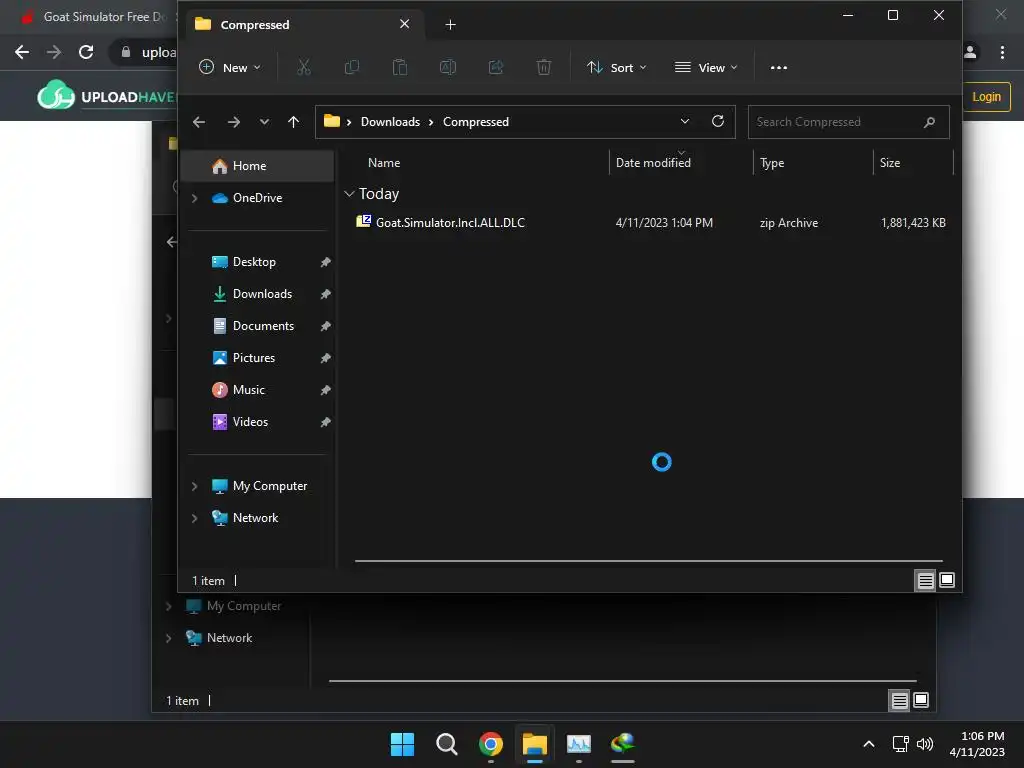Open taskbar Search magnifier
Screen dimensions: 1024x768
pos(447,744)
